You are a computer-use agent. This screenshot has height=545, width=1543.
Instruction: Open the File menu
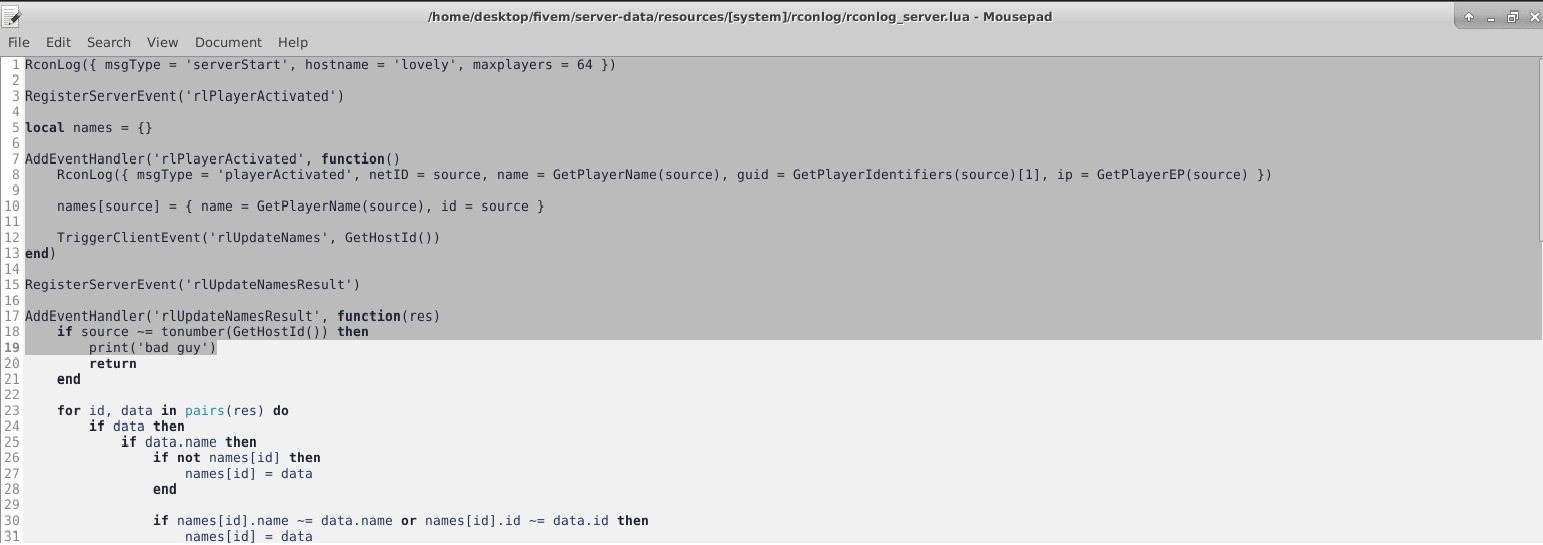tap(19, 42)
